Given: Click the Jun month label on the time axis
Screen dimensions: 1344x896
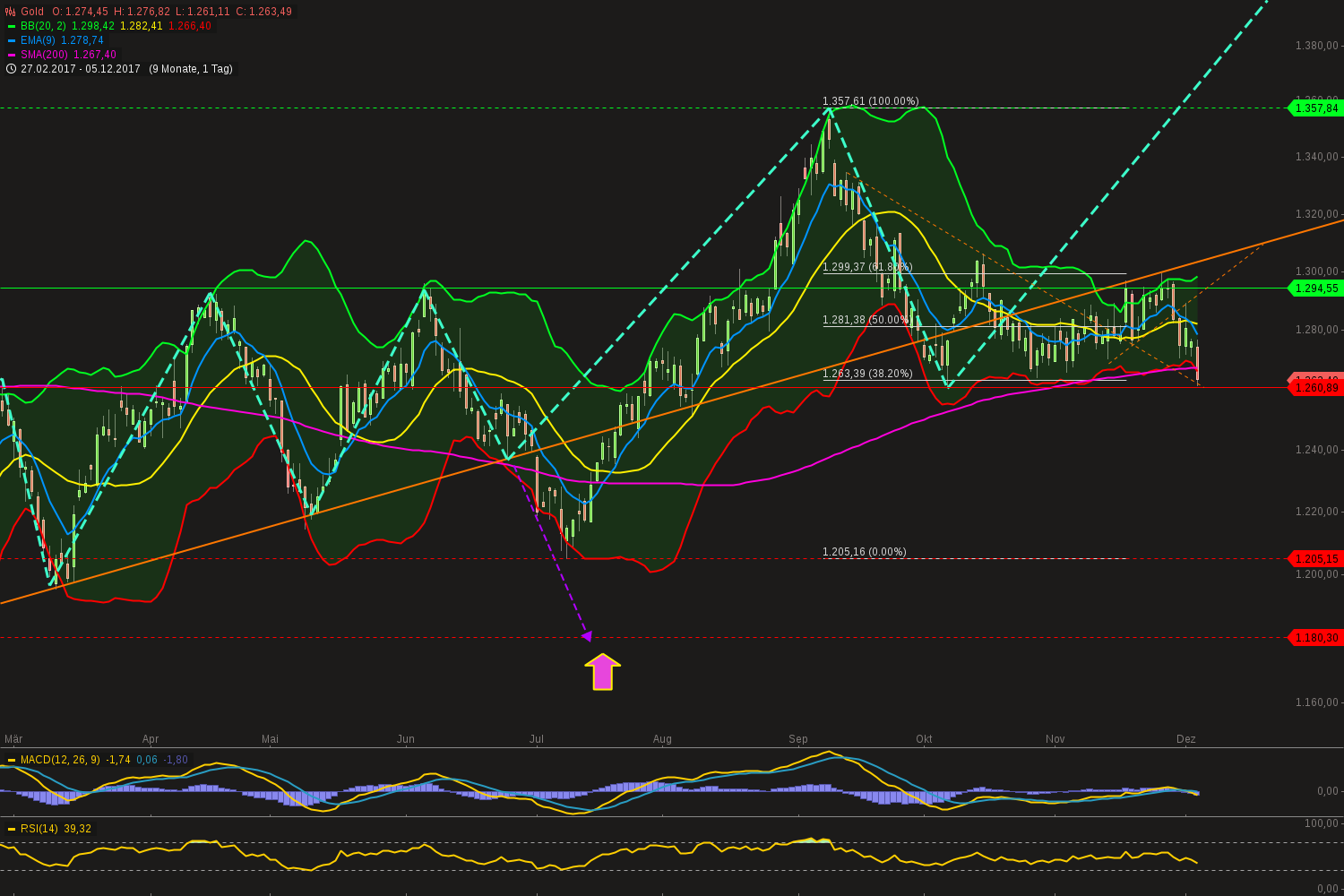Looking at the screenshot, I should pyautogui.click(x=406, y=739).
